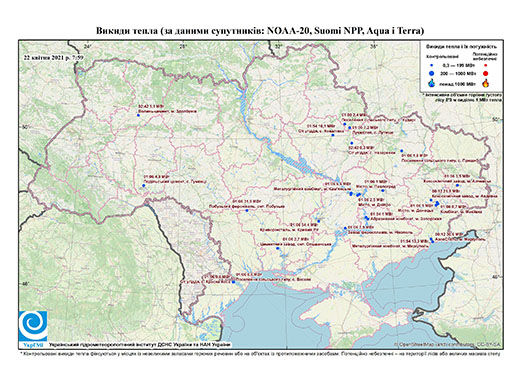Image resolution: width=520 pixels, height=368 pixels.
Task: Click the small blue dot in legend
Action: click(x=432, y=65)
